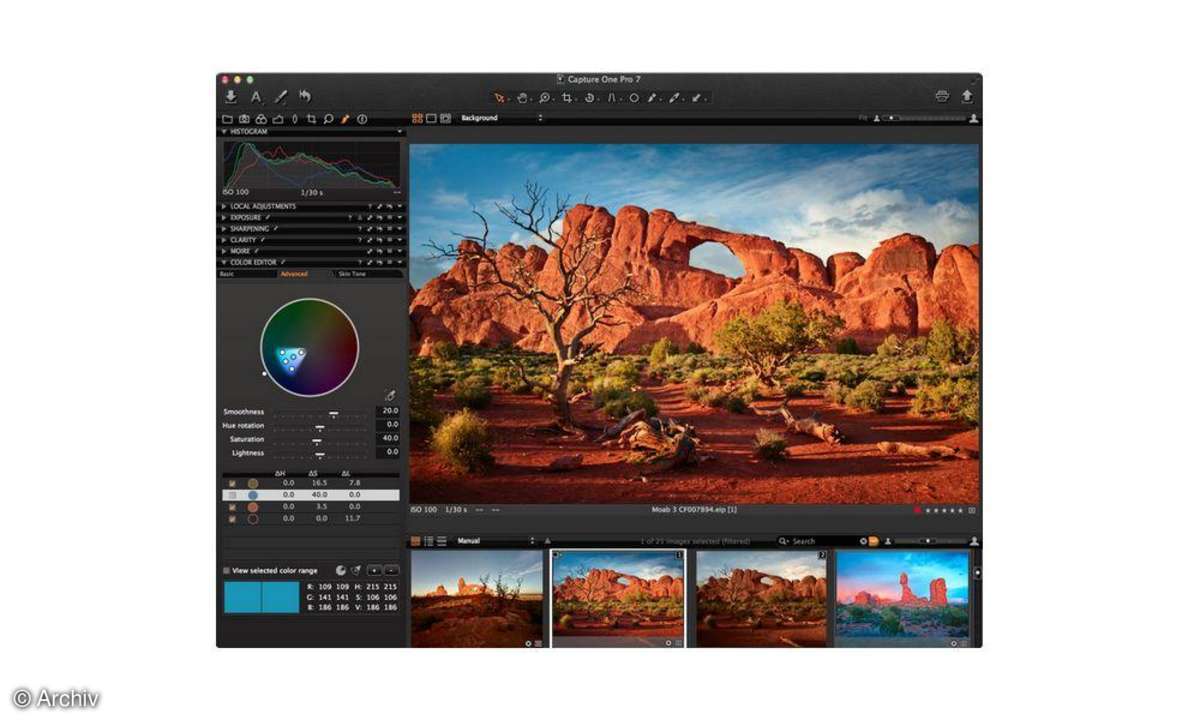Select the first sunset arch thumbnail
1200x720 pixels.
[x=477, y=598]
